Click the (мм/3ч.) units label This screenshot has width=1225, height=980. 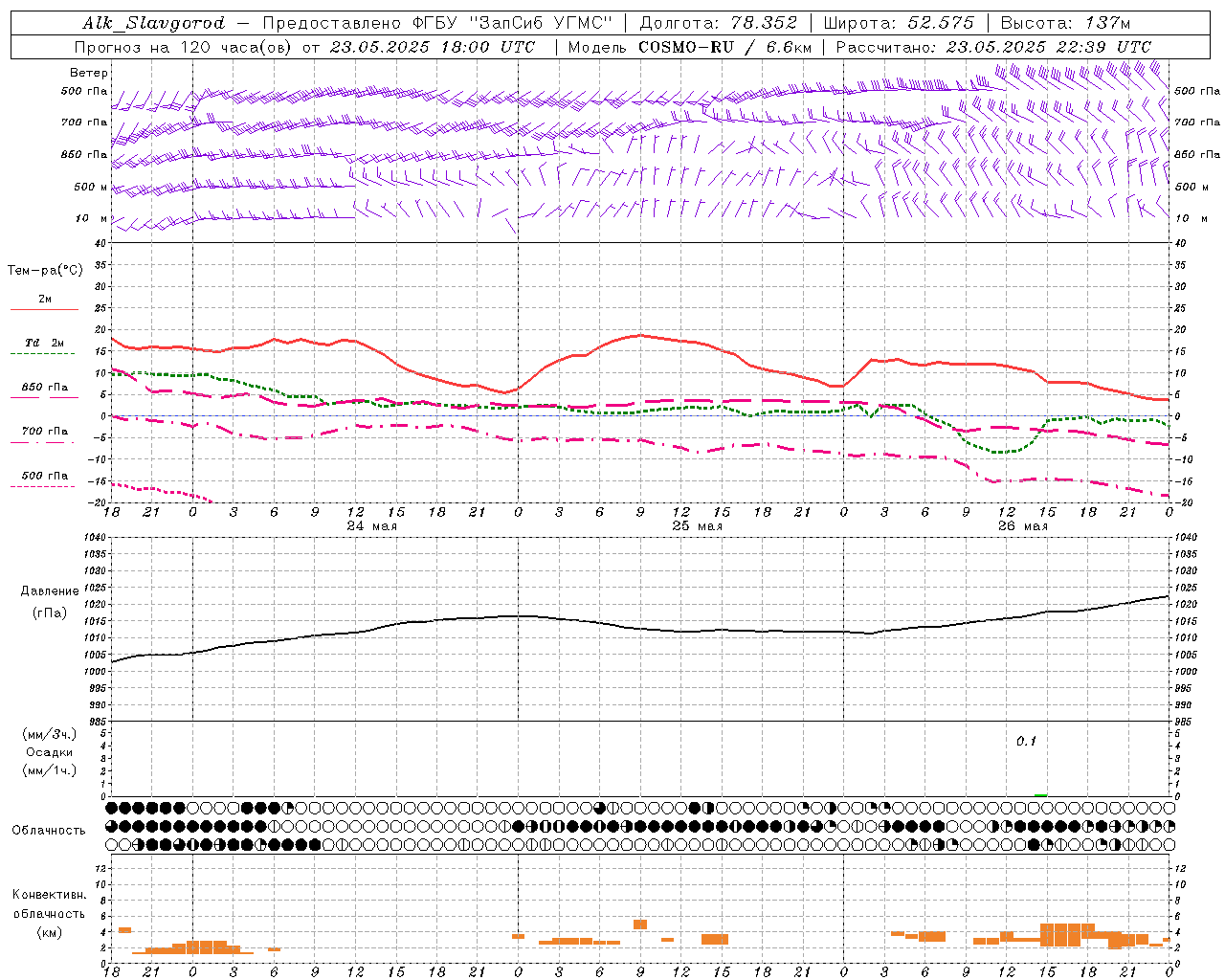(x=50, y=734)
